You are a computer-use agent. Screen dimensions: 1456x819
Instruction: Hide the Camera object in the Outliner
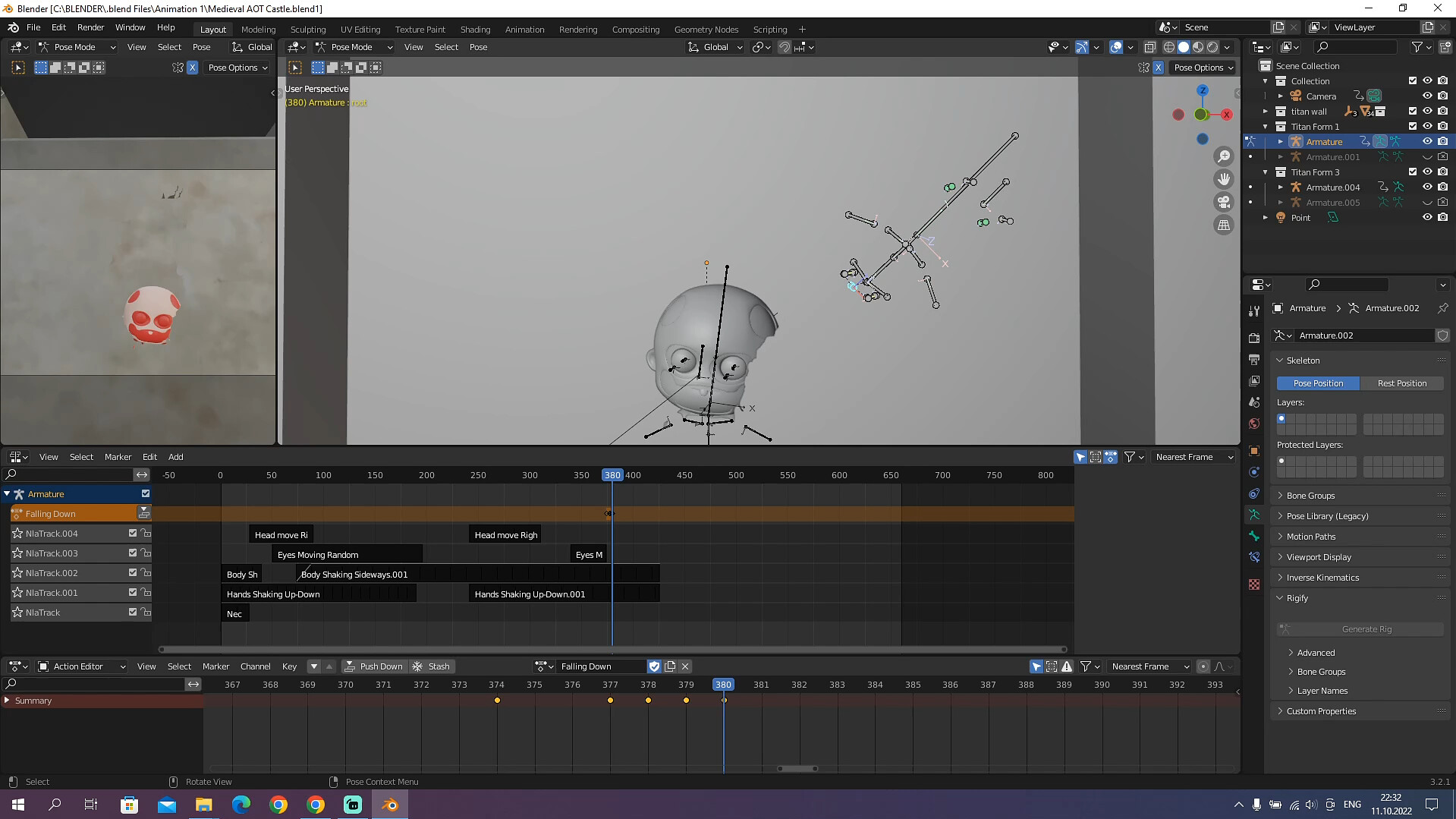point(1427,96)
